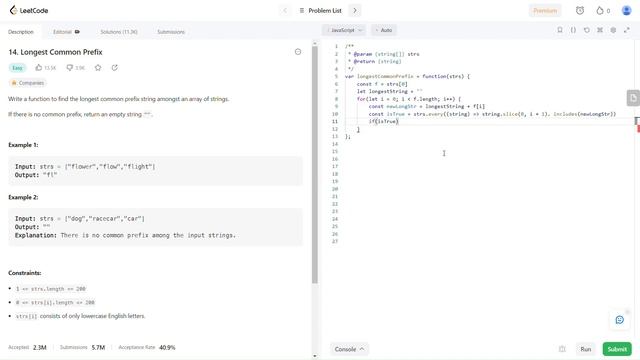Click the circle icon beside problem title
The height and width of the screenshot is (360, 640).
(x=298, y=52)
